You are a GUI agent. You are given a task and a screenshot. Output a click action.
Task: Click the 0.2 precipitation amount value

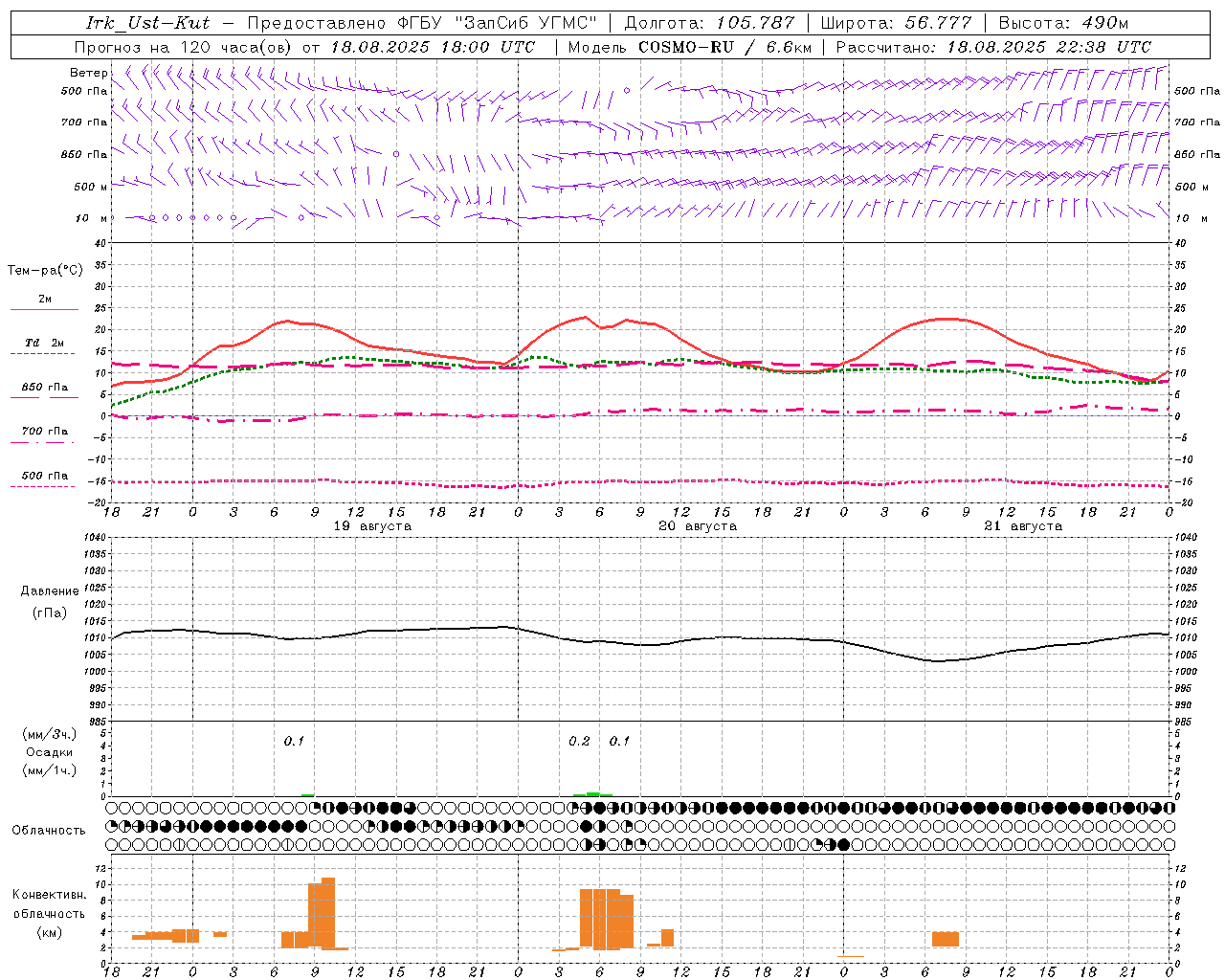(x=579, y=742)
